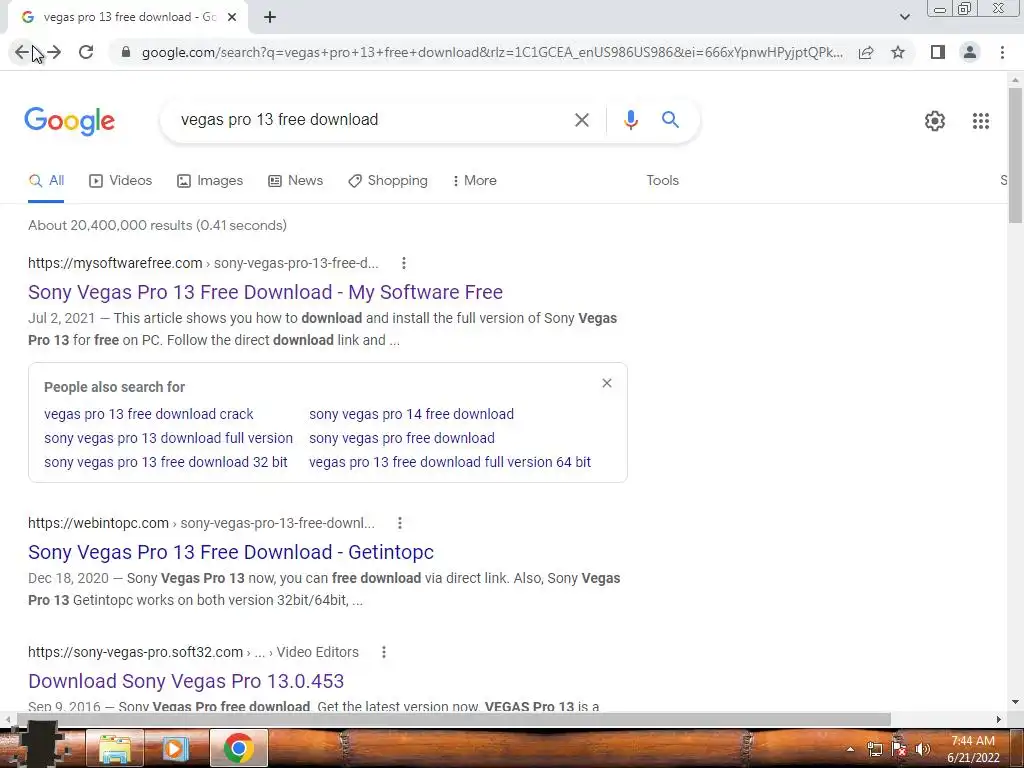The height and width of the screenshot is (768, 1024).
Task: Switch to the Images tab
Action: [x=210, y=181]
